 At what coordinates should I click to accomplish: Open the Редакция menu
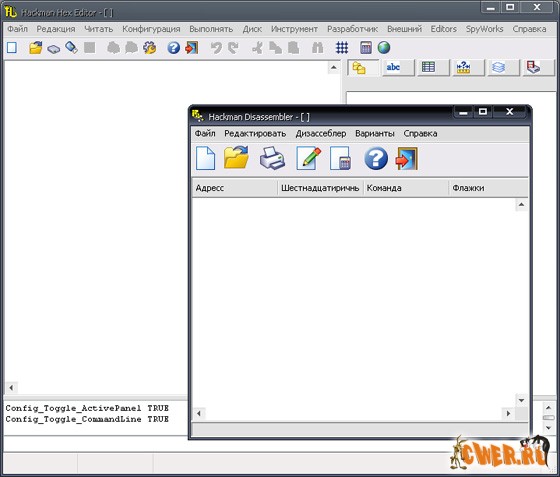coord(56,29)
